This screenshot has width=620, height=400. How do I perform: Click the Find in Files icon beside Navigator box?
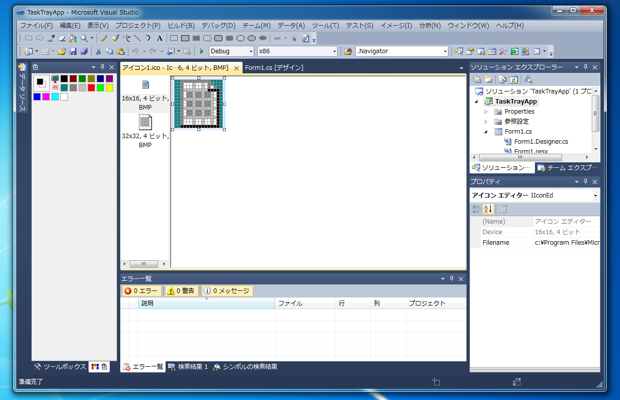point(348,51)
